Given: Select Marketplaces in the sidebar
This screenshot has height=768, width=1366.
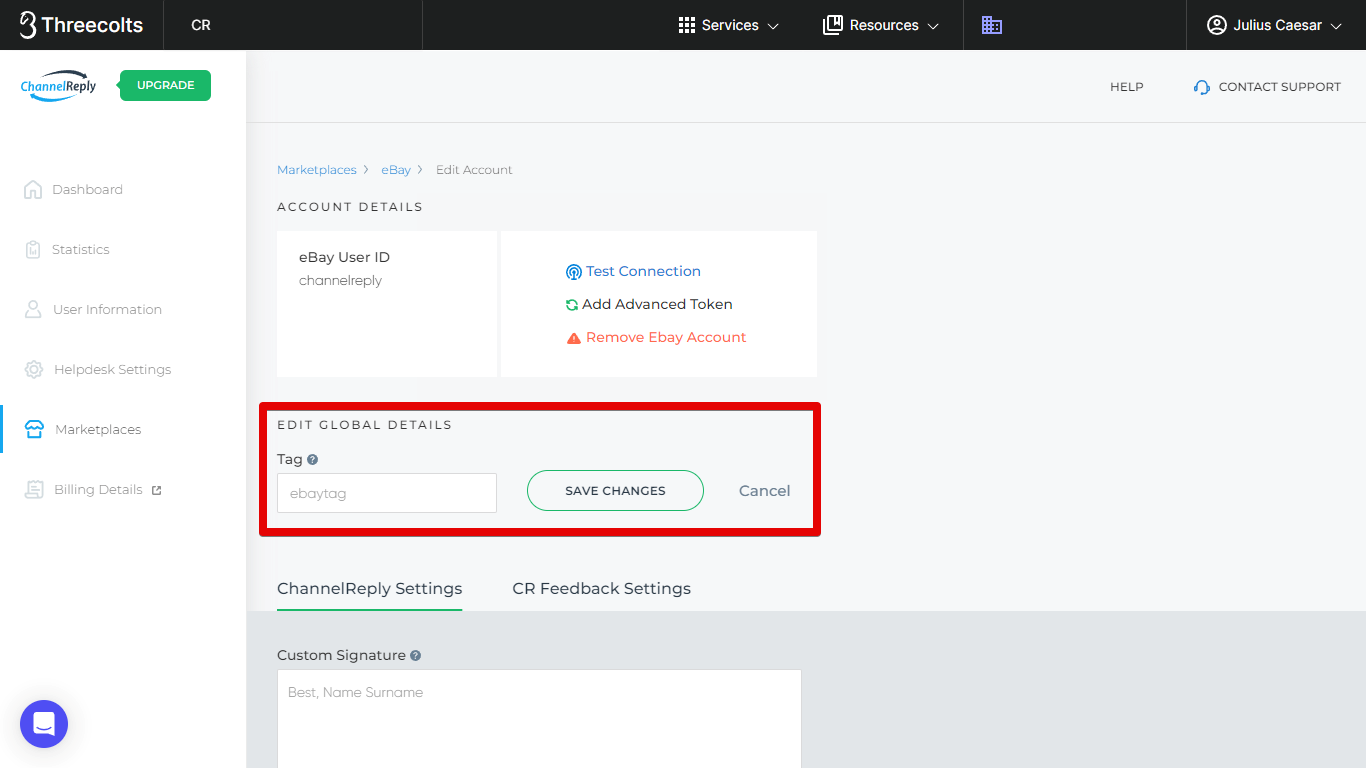Looking at the screenshot, I should coord(83,429).
